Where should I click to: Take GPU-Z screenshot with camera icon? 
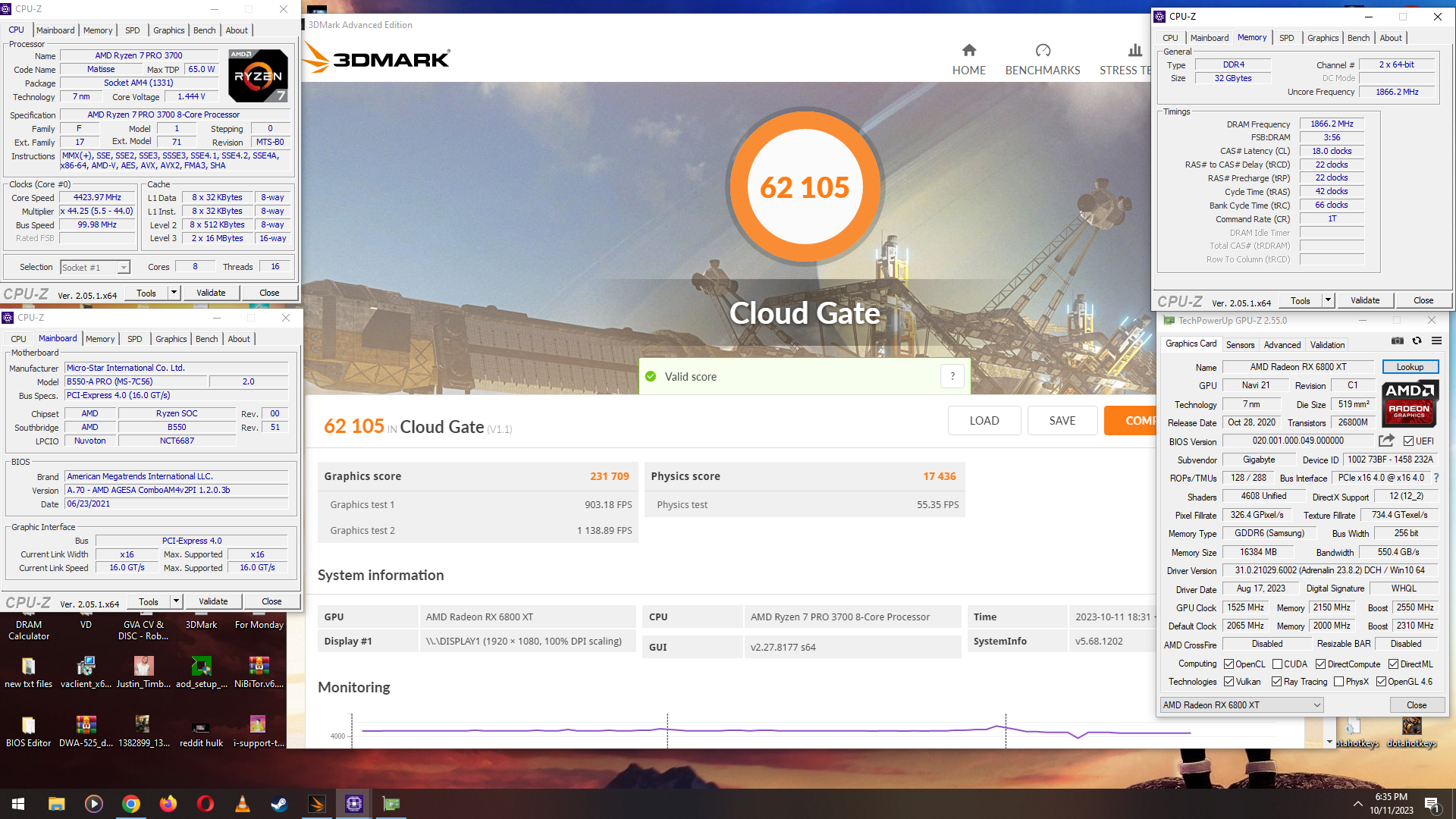(x=1398, y=341)
